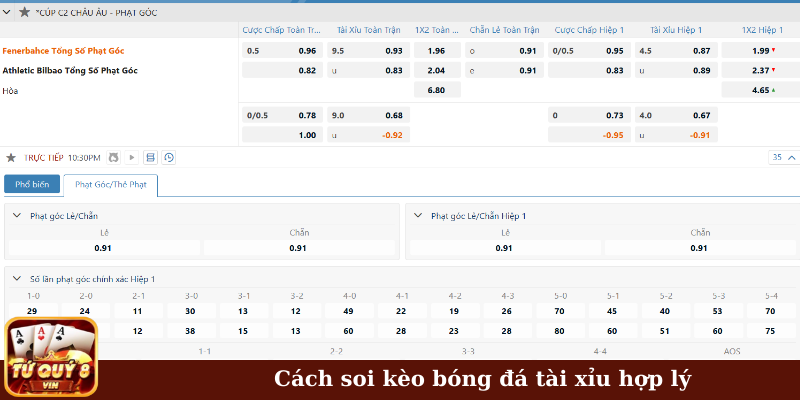Select Fenerbahce 1X2 odds 1.96
The width and height of the screenshot is (800, 400).
click(x=437, y=51)
